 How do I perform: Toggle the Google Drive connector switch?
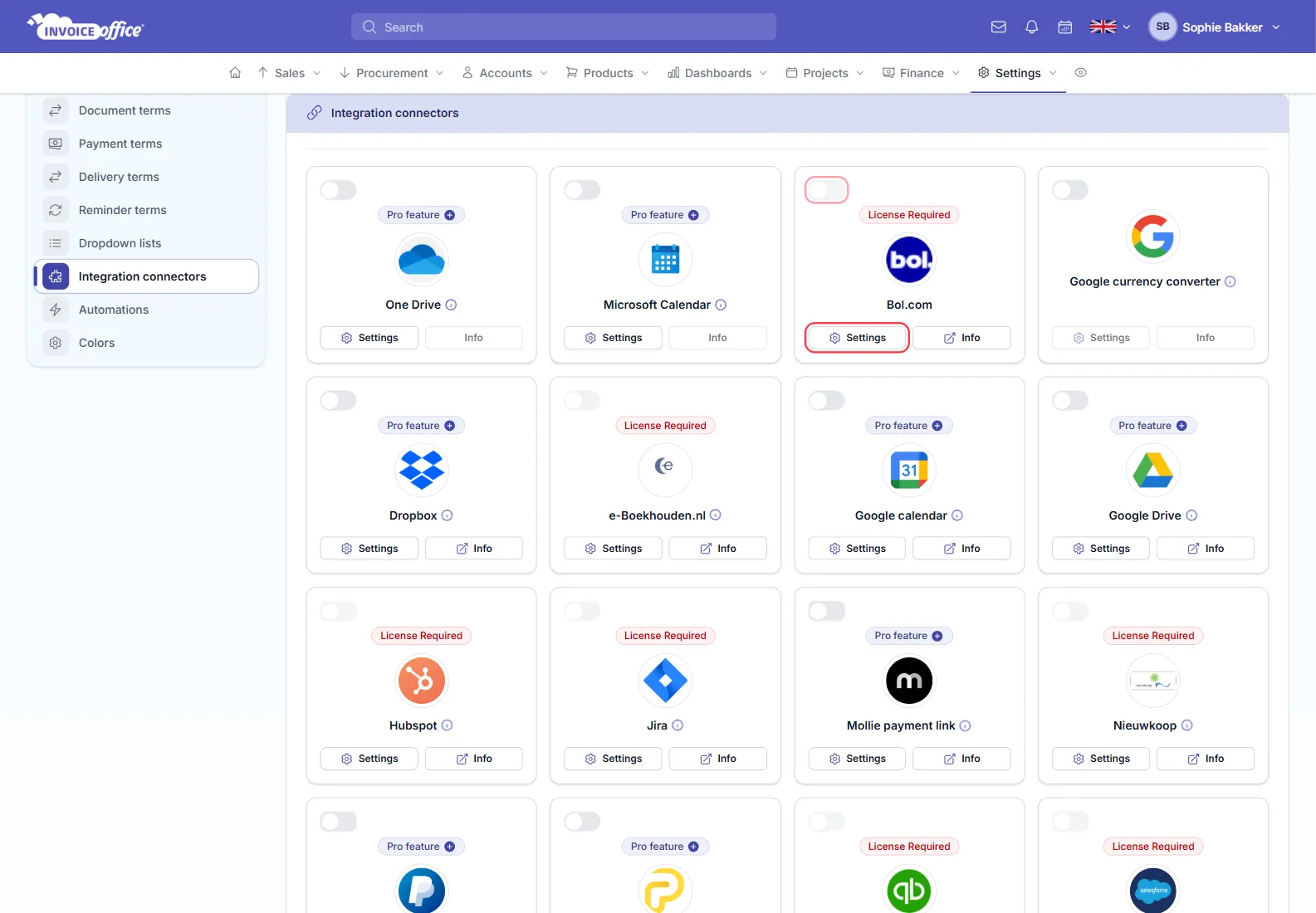[1070, 401]
